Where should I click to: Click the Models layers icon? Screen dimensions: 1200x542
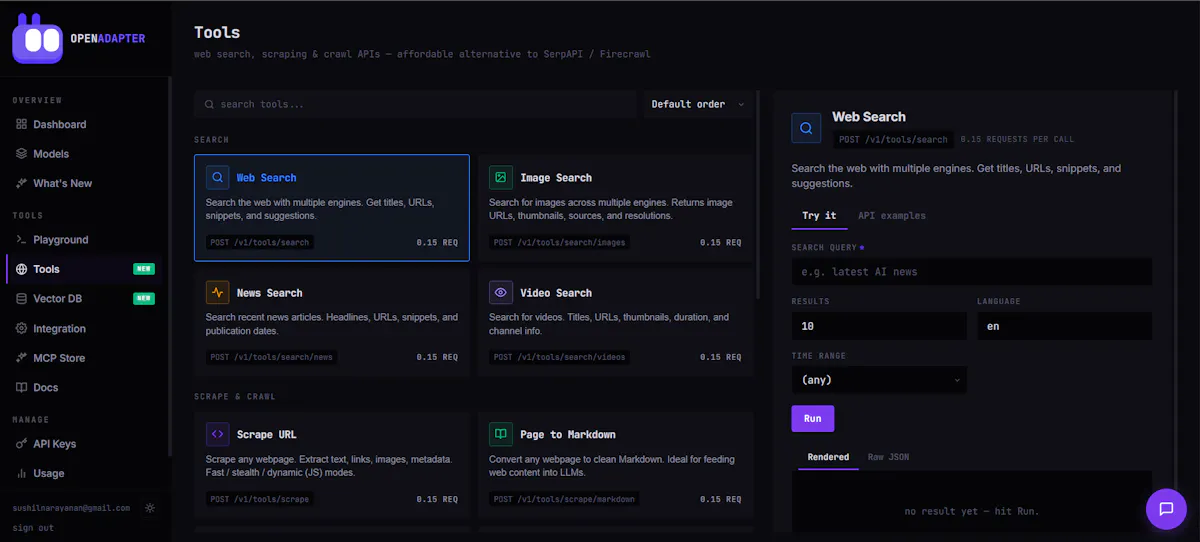point(22,154)
